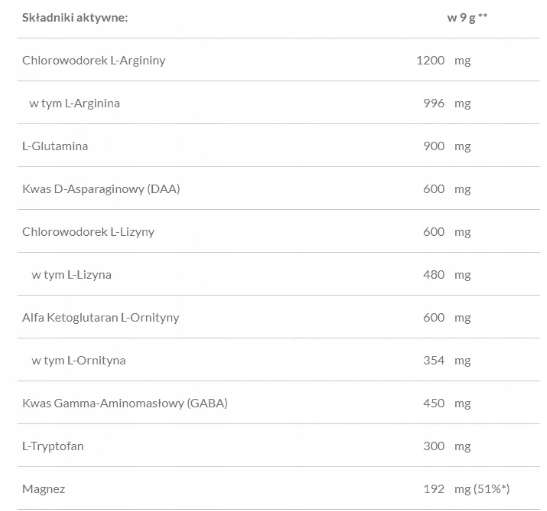This screenshot has width=547, height=511.
Task: Click the 900 mg L-Glutamina amount
Action: (x=447, y=146)
